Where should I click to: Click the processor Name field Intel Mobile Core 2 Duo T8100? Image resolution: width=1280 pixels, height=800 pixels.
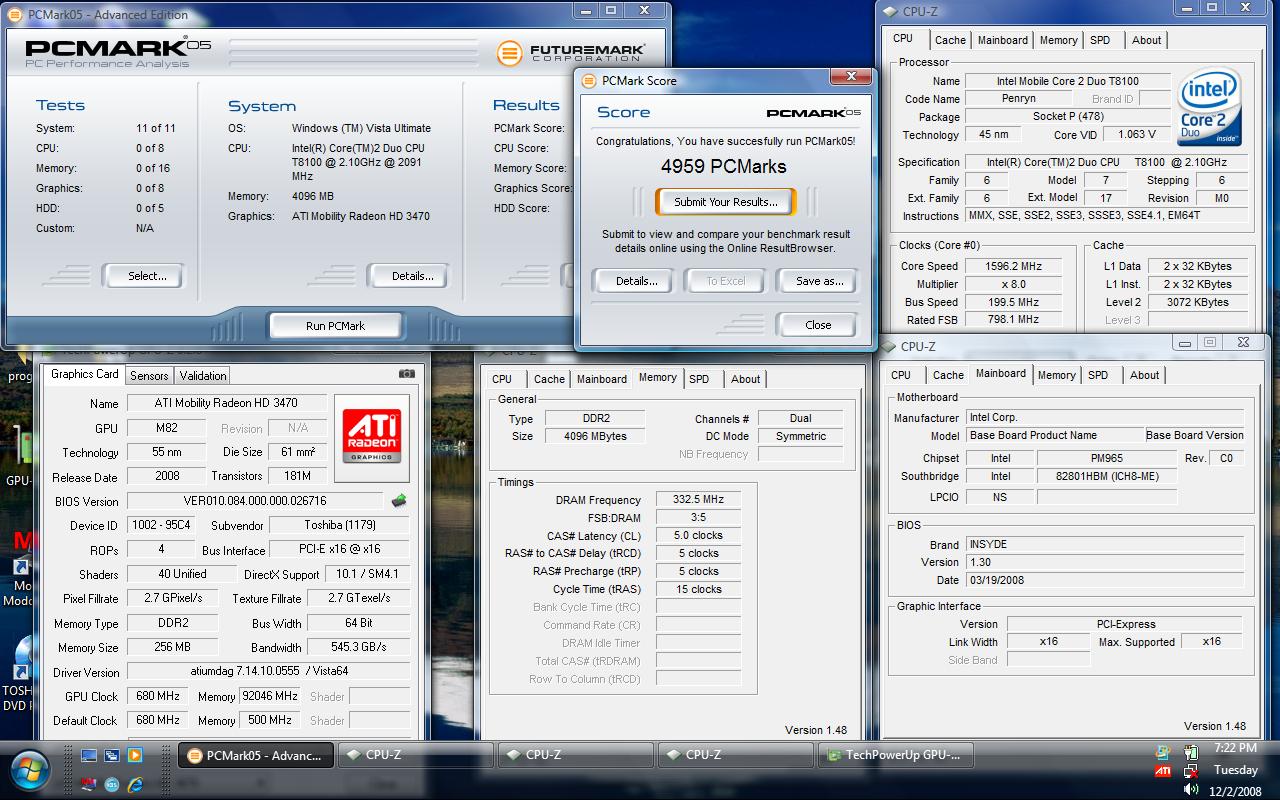tap(1067, 81)
